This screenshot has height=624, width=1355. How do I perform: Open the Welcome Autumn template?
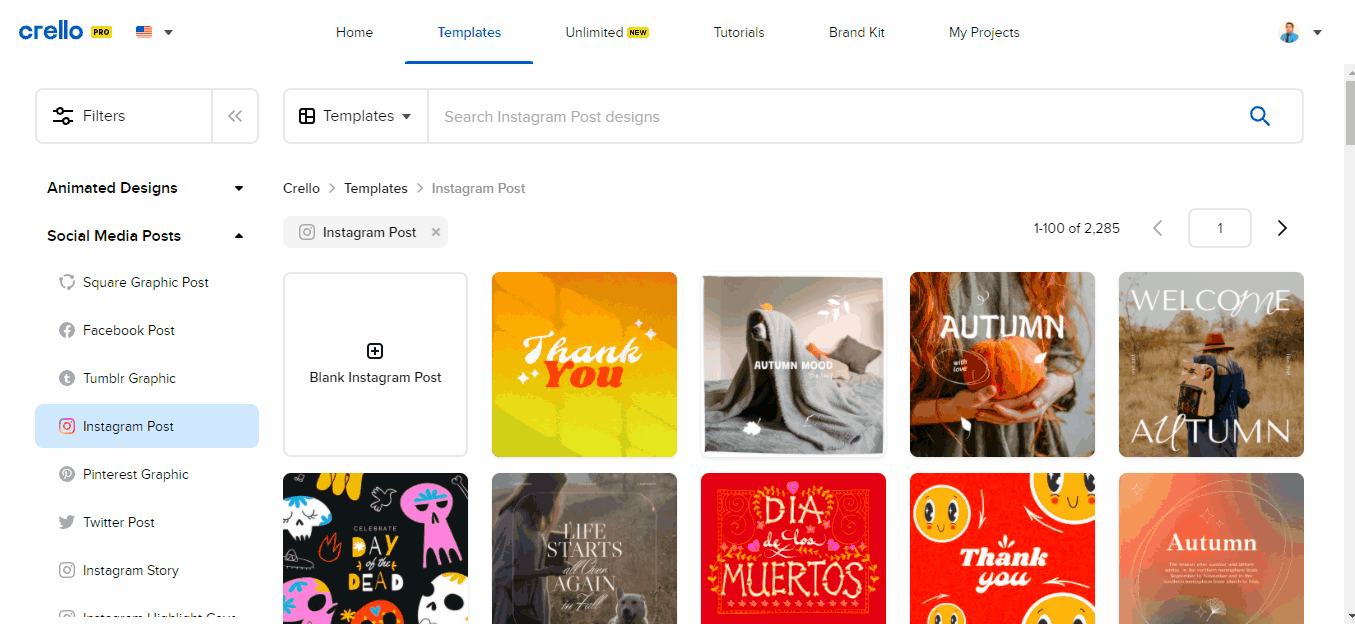pyautogui.click(x=1211, y=364)
